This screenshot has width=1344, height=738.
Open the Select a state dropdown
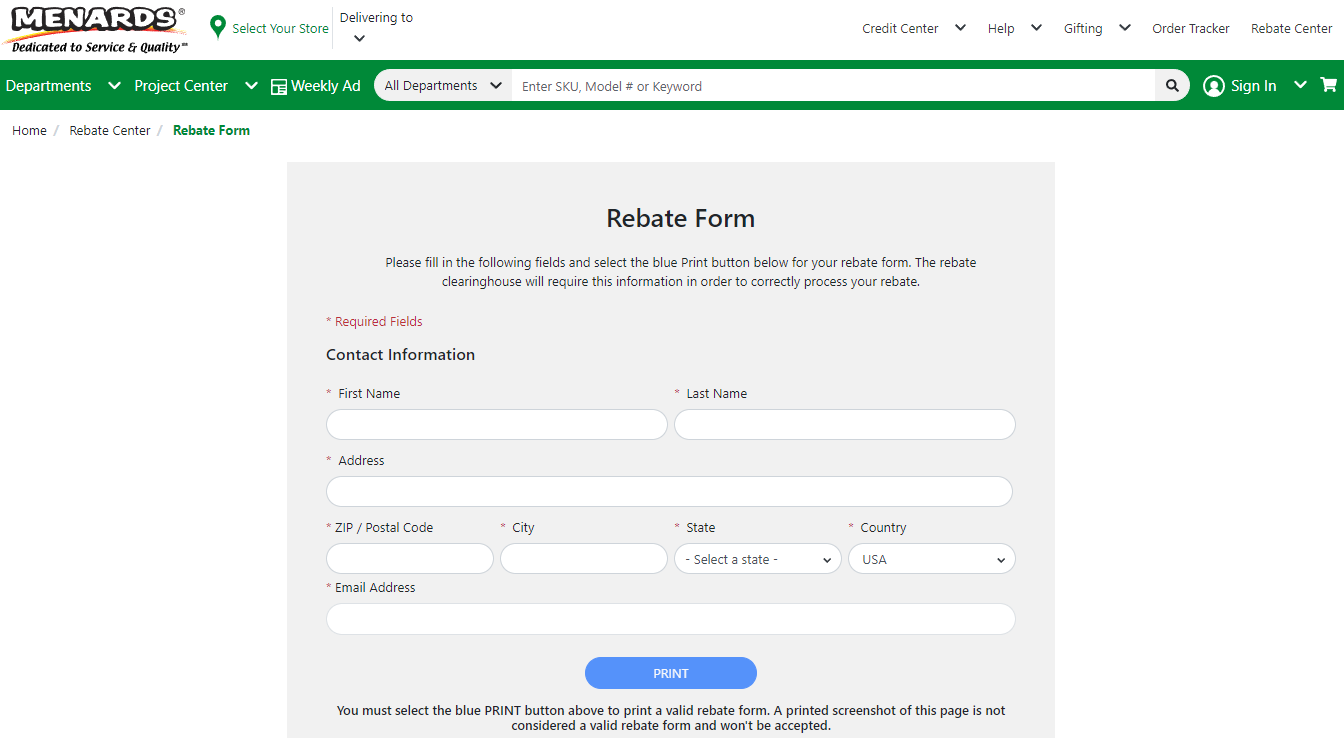point(757,559)
